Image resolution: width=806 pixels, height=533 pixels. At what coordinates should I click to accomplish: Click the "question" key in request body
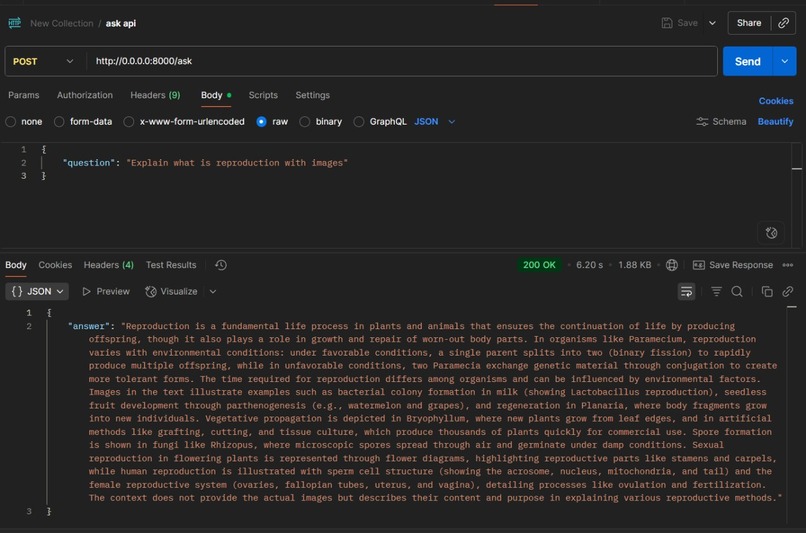[x=88, y=163]
